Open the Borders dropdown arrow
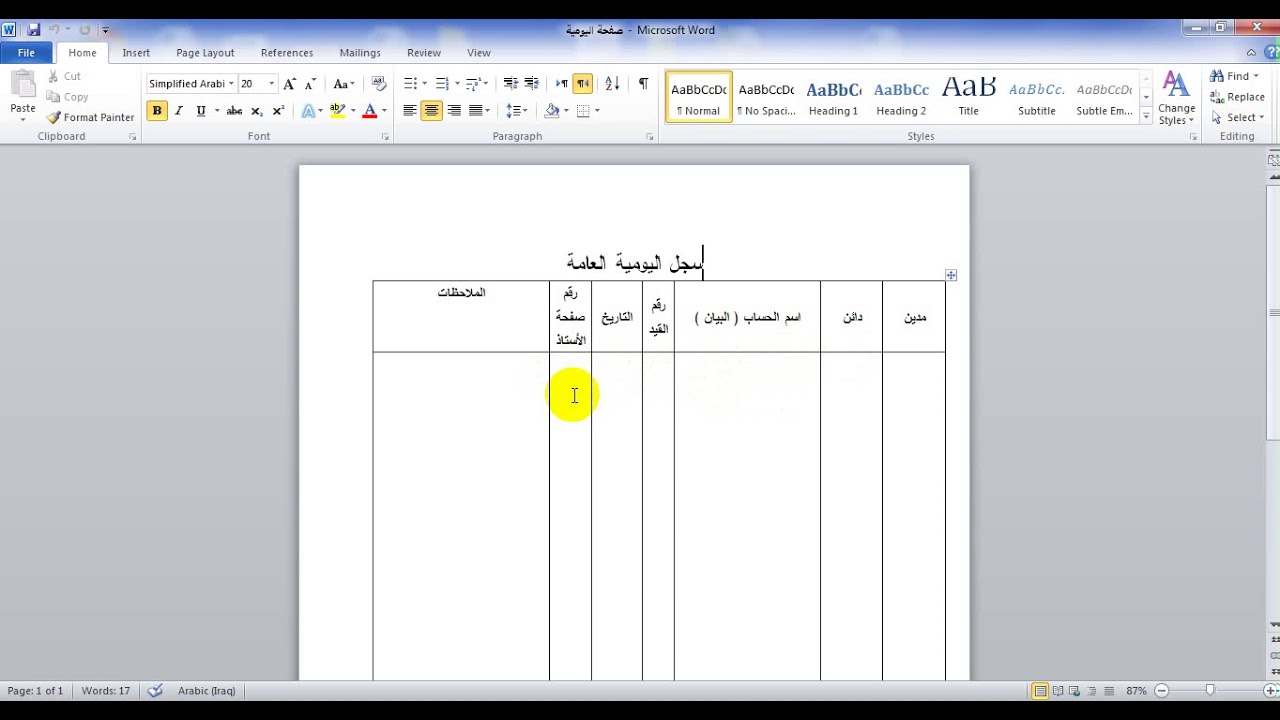1280x720 pixels. coord(597,111)
